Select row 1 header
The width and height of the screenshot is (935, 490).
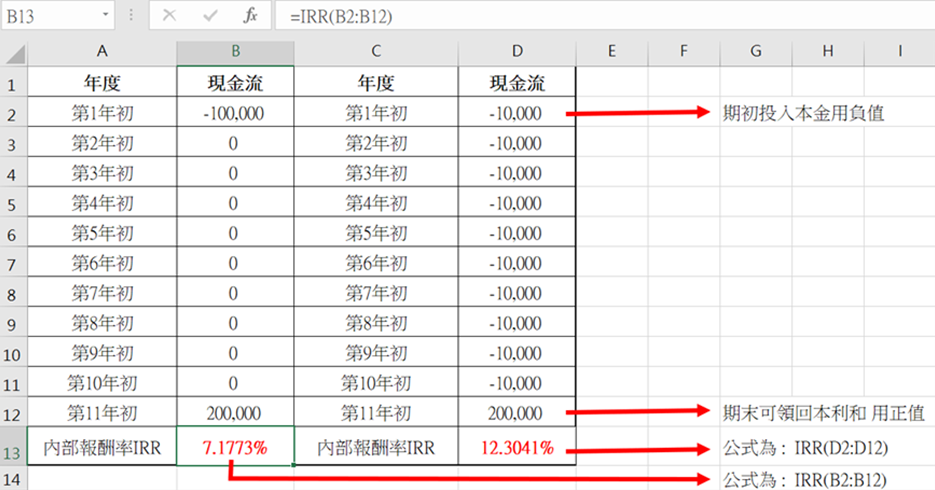click(x=13, y=84)
